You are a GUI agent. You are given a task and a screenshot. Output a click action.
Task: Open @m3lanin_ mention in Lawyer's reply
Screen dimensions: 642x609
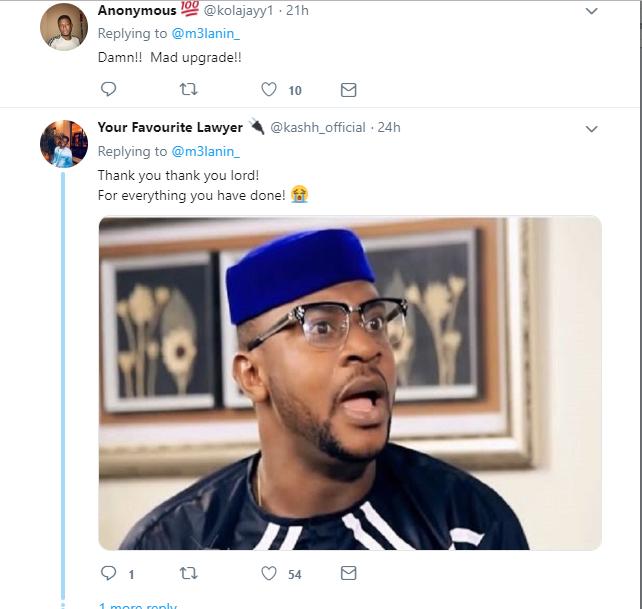pos(206,151)
